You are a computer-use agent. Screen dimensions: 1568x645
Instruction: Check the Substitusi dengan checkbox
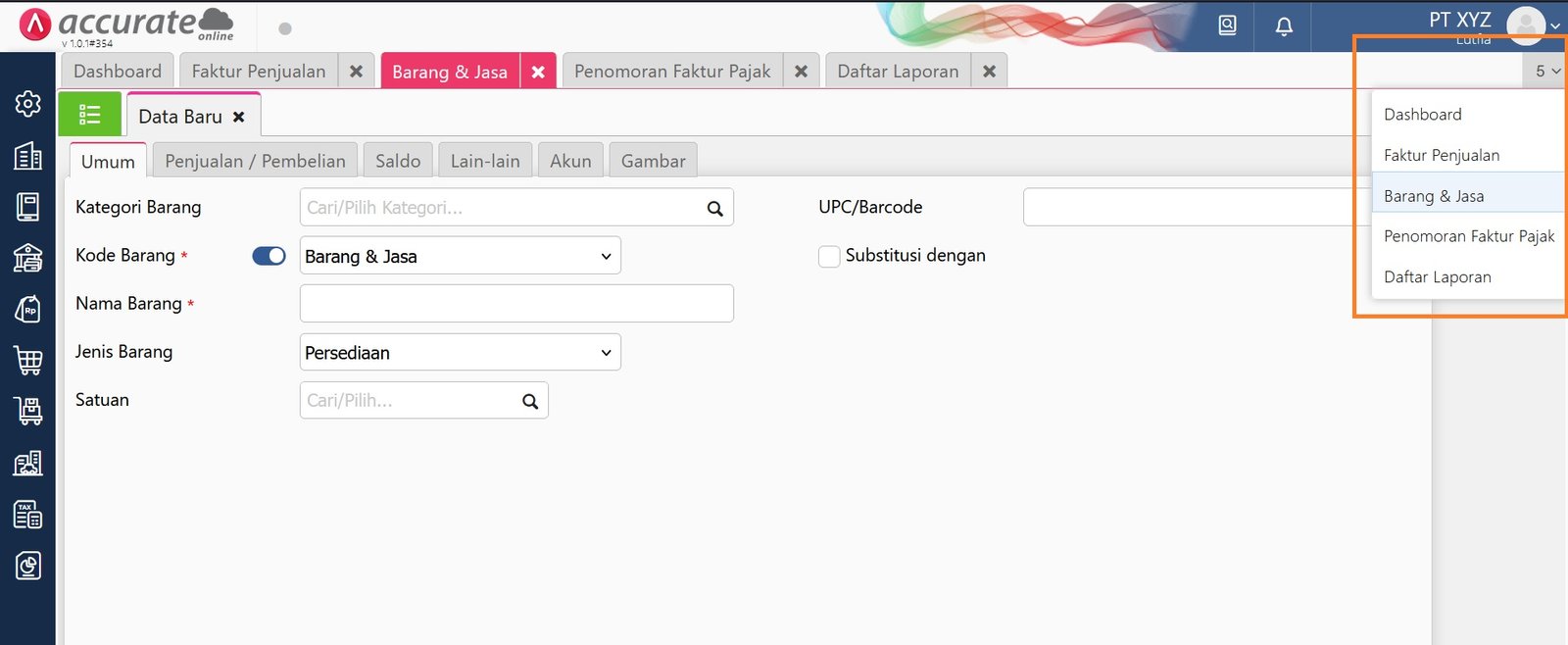[x=829, y=256]
